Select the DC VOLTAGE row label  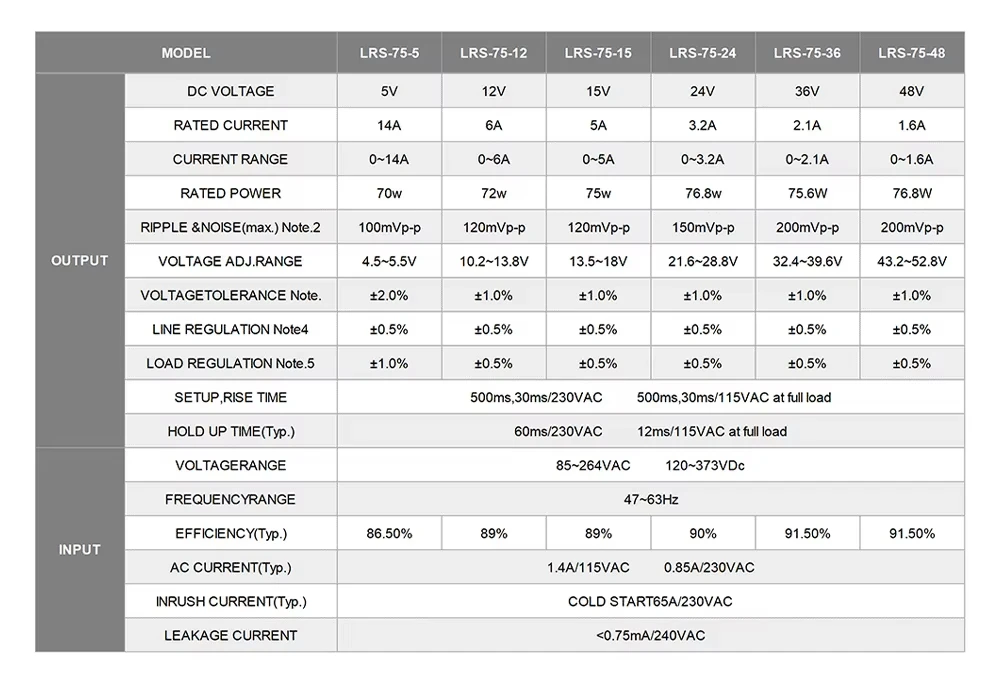pos(231,91)
